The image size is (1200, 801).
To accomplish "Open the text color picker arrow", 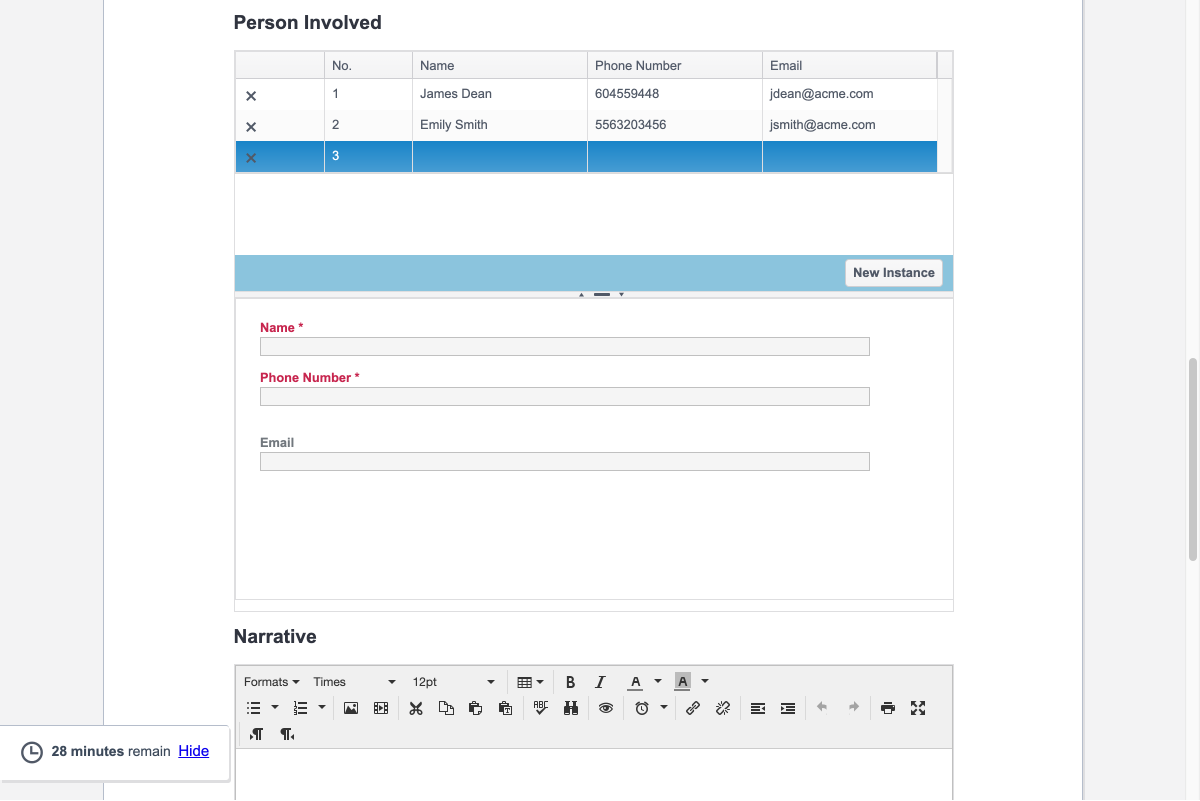I will point(658,682).
